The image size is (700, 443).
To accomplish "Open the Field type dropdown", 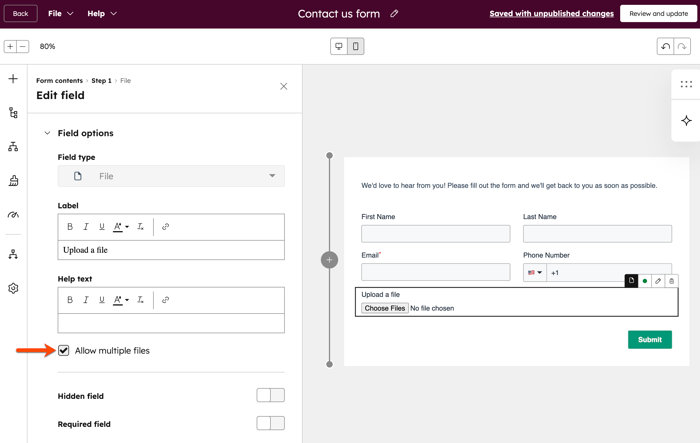I will point(171,176).
